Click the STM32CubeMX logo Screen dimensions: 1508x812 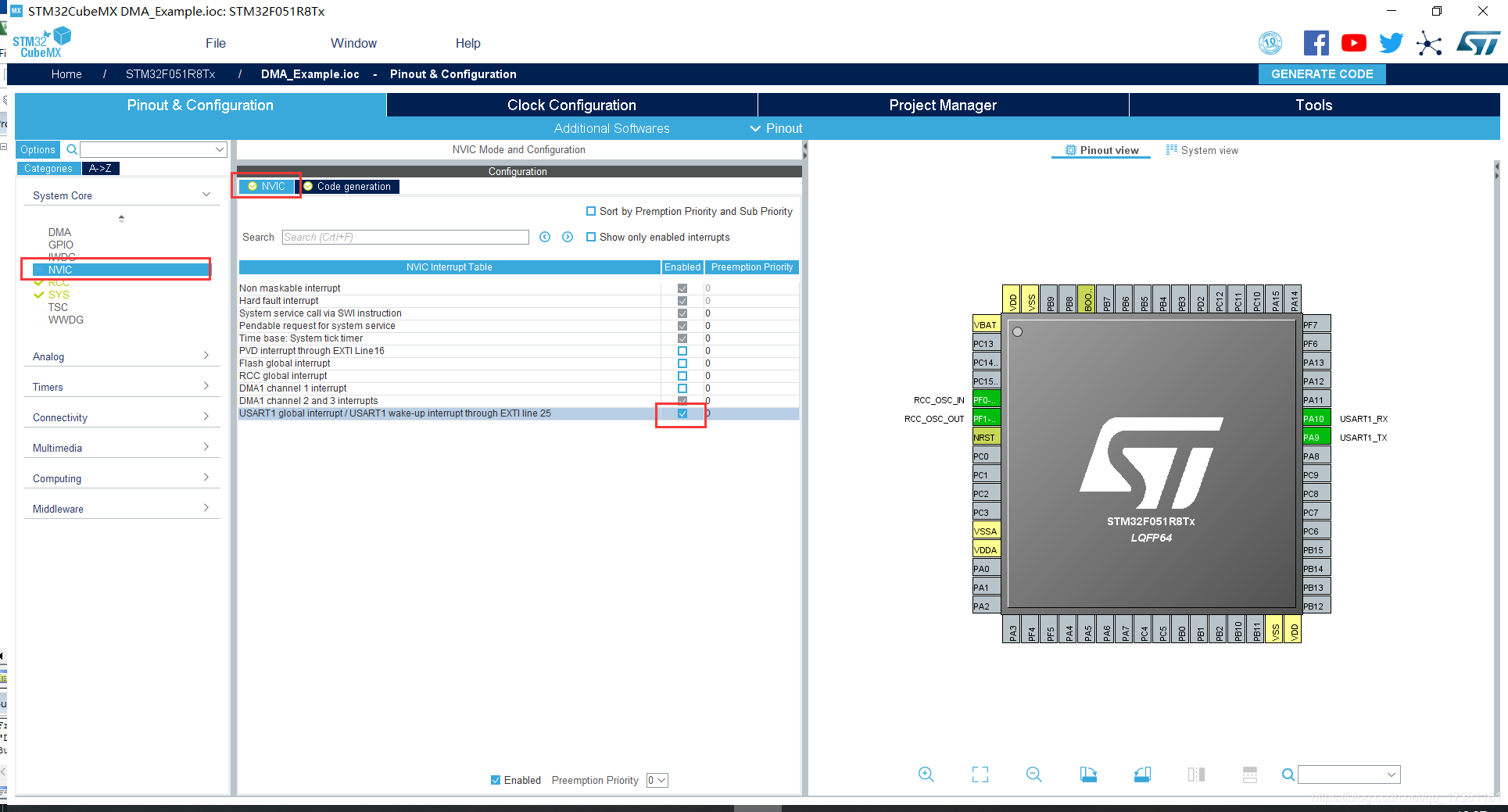(x=41, y=42)
